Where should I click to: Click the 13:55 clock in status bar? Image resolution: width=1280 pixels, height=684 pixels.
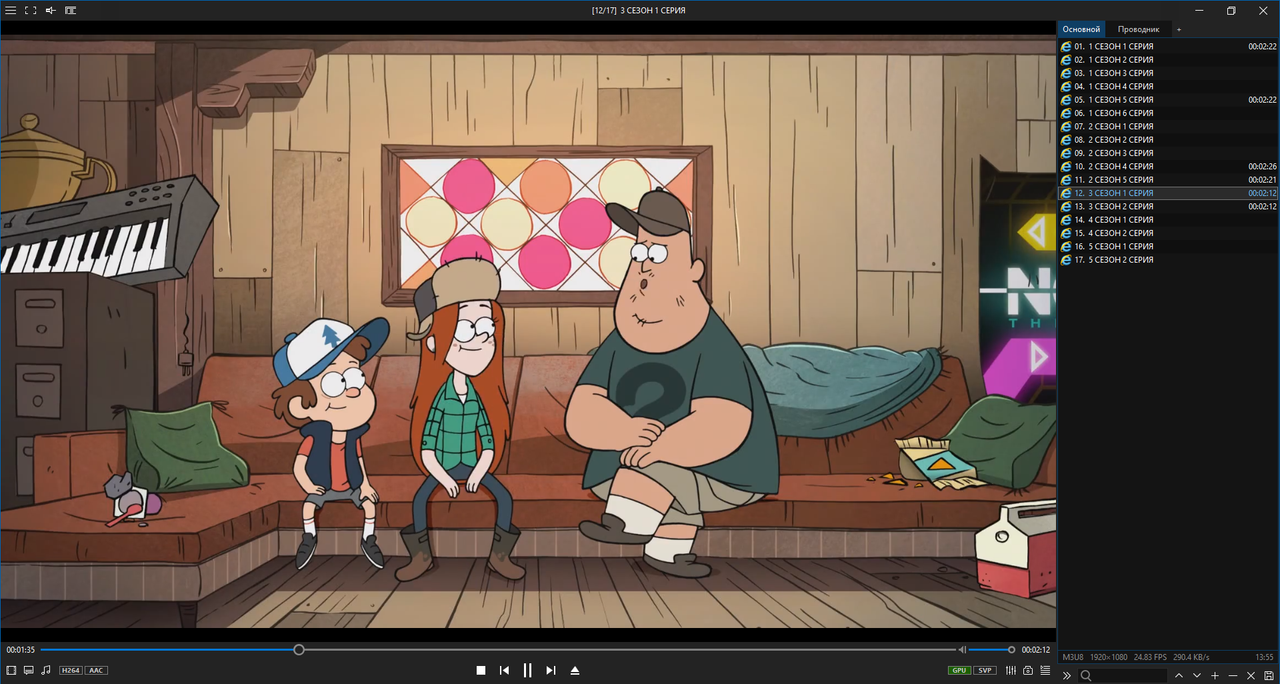click(x=1264, y=657)
